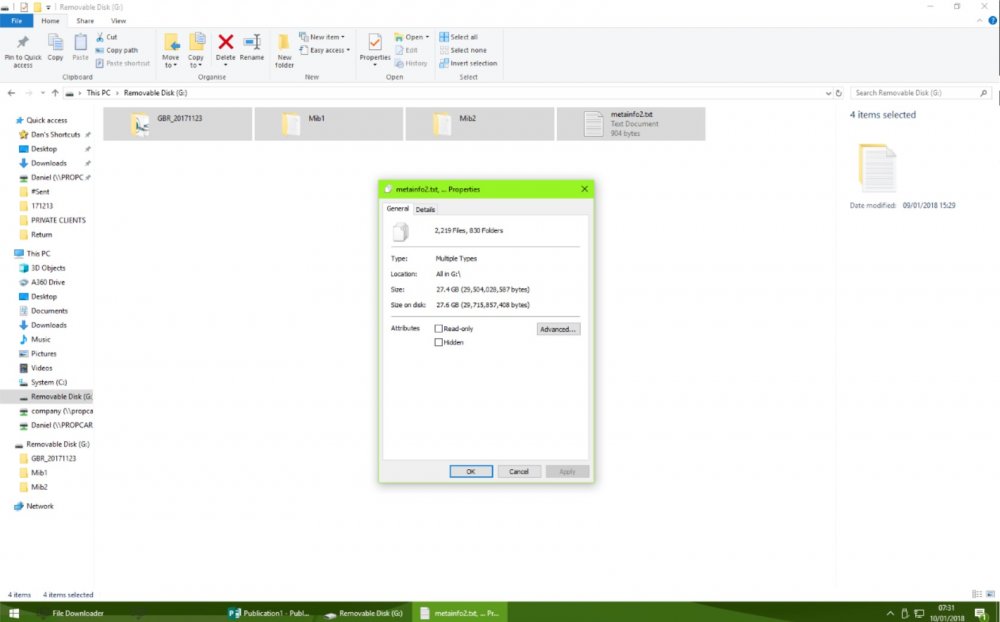Screen dimensions: 1000x622
Task: Enable the Read-only checkbox
Action: [x=438, y=329]
